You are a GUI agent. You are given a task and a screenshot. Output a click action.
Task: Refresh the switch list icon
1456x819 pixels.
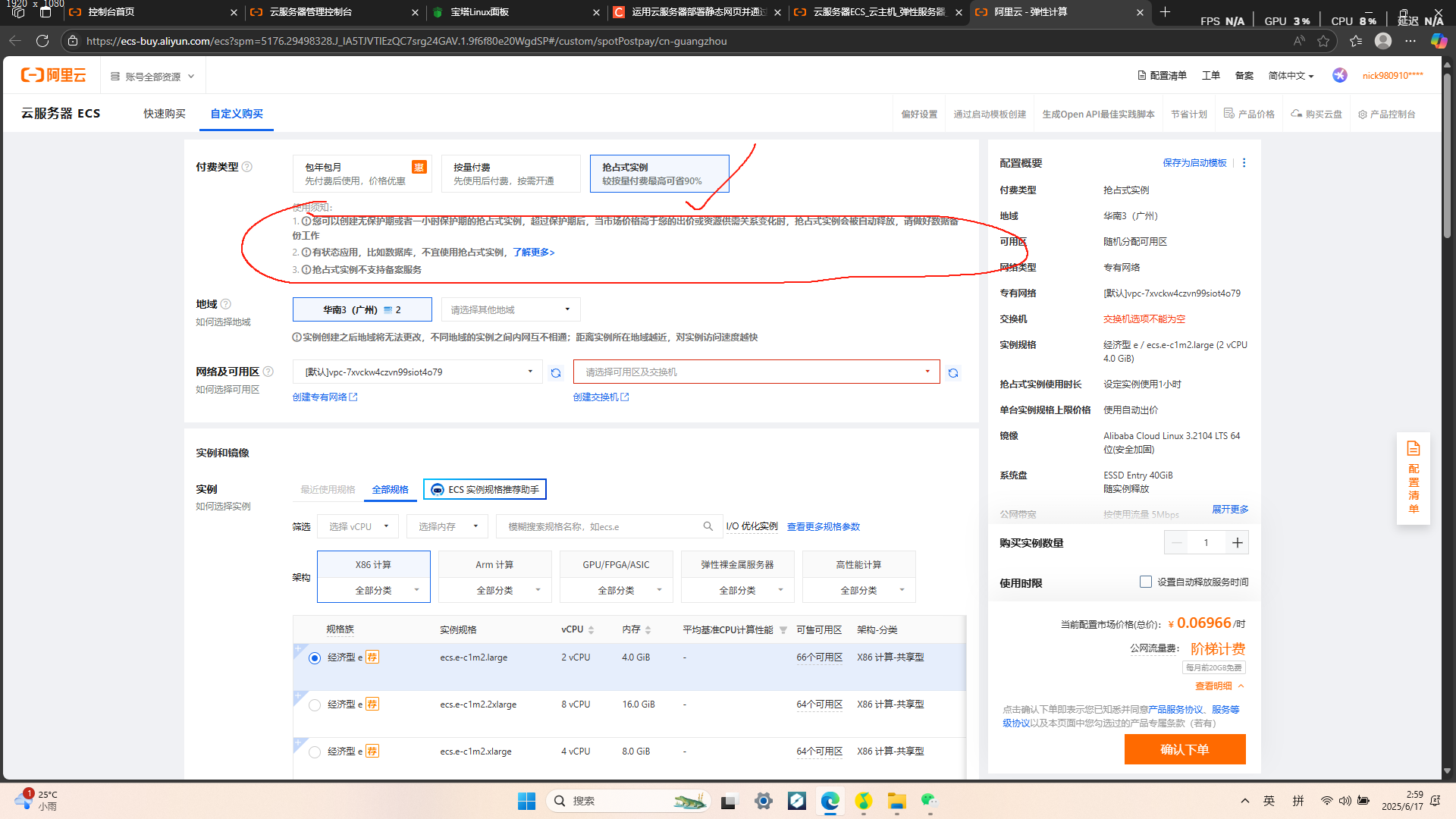tap(953, 373)
